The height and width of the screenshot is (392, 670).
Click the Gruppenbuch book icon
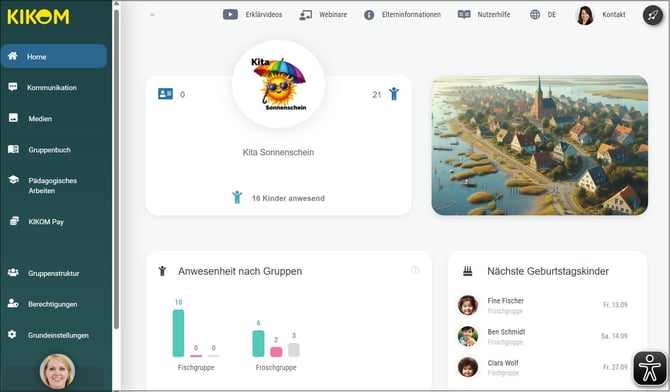(13, 149)
